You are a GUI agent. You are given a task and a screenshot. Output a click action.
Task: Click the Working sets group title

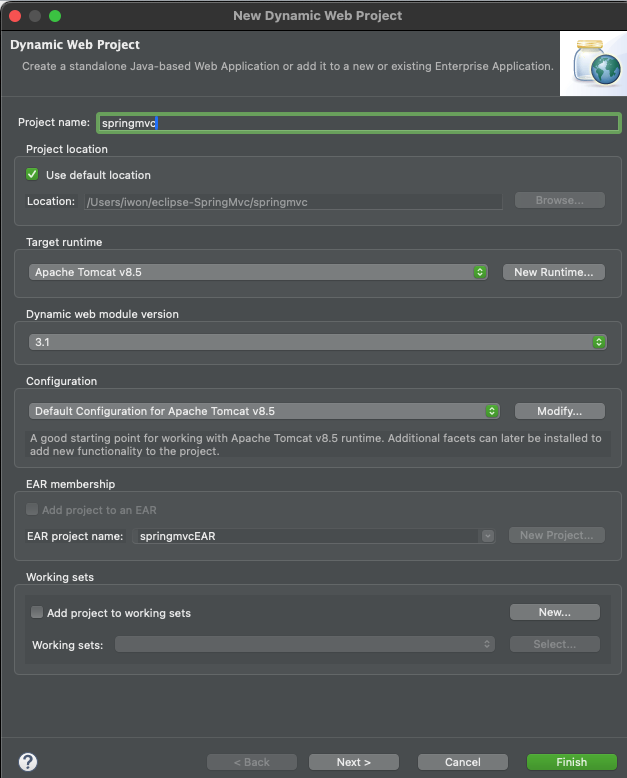coord(60,577)
